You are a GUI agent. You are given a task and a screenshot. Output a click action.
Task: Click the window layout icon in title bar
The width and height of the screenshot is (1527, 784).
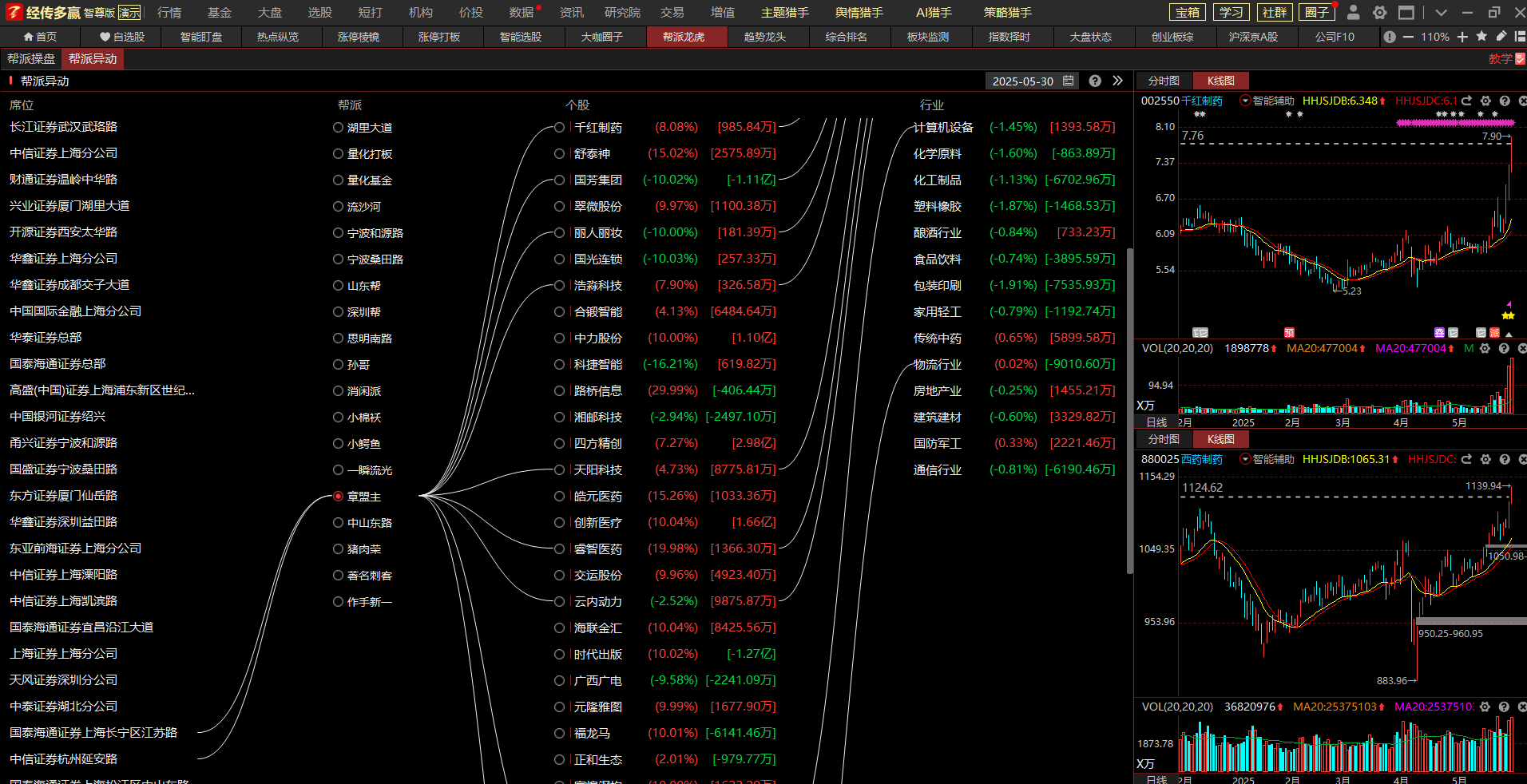point(1406,12)
